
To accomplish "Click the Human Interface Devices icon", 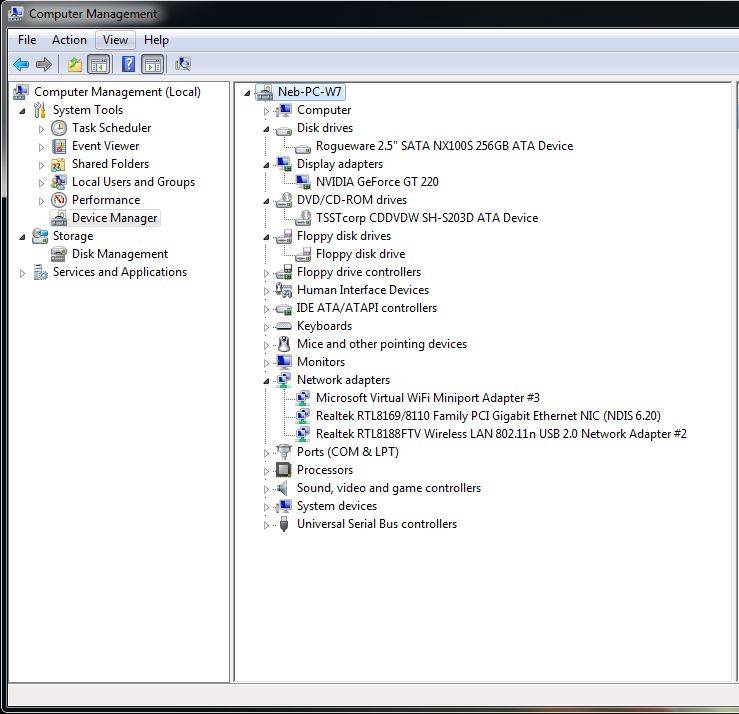I will pos(284,290).
